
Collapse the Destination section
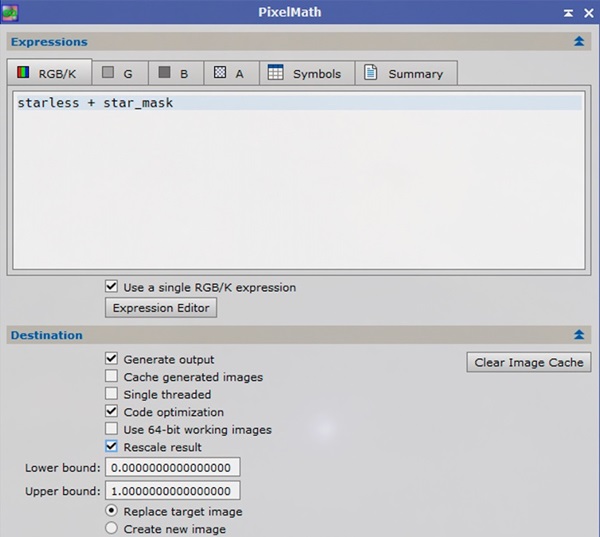pos(579,335)
